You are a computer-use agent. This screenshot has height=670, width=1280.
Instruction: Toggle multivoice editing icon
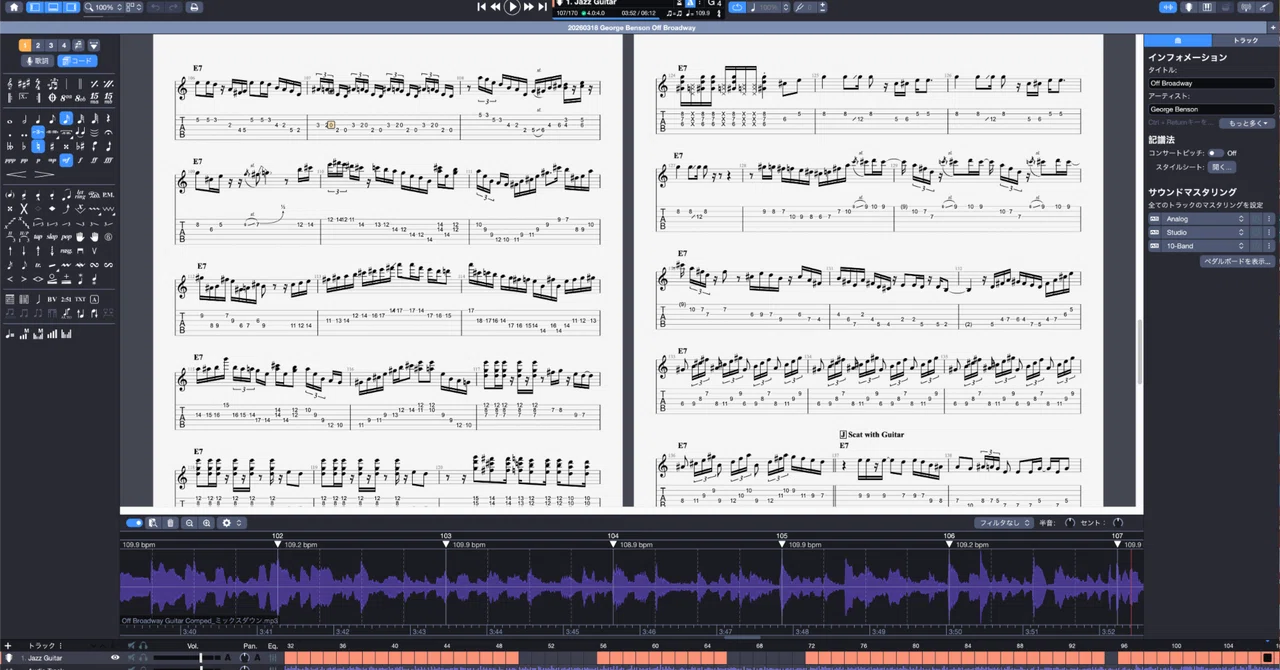click(77, 45)
